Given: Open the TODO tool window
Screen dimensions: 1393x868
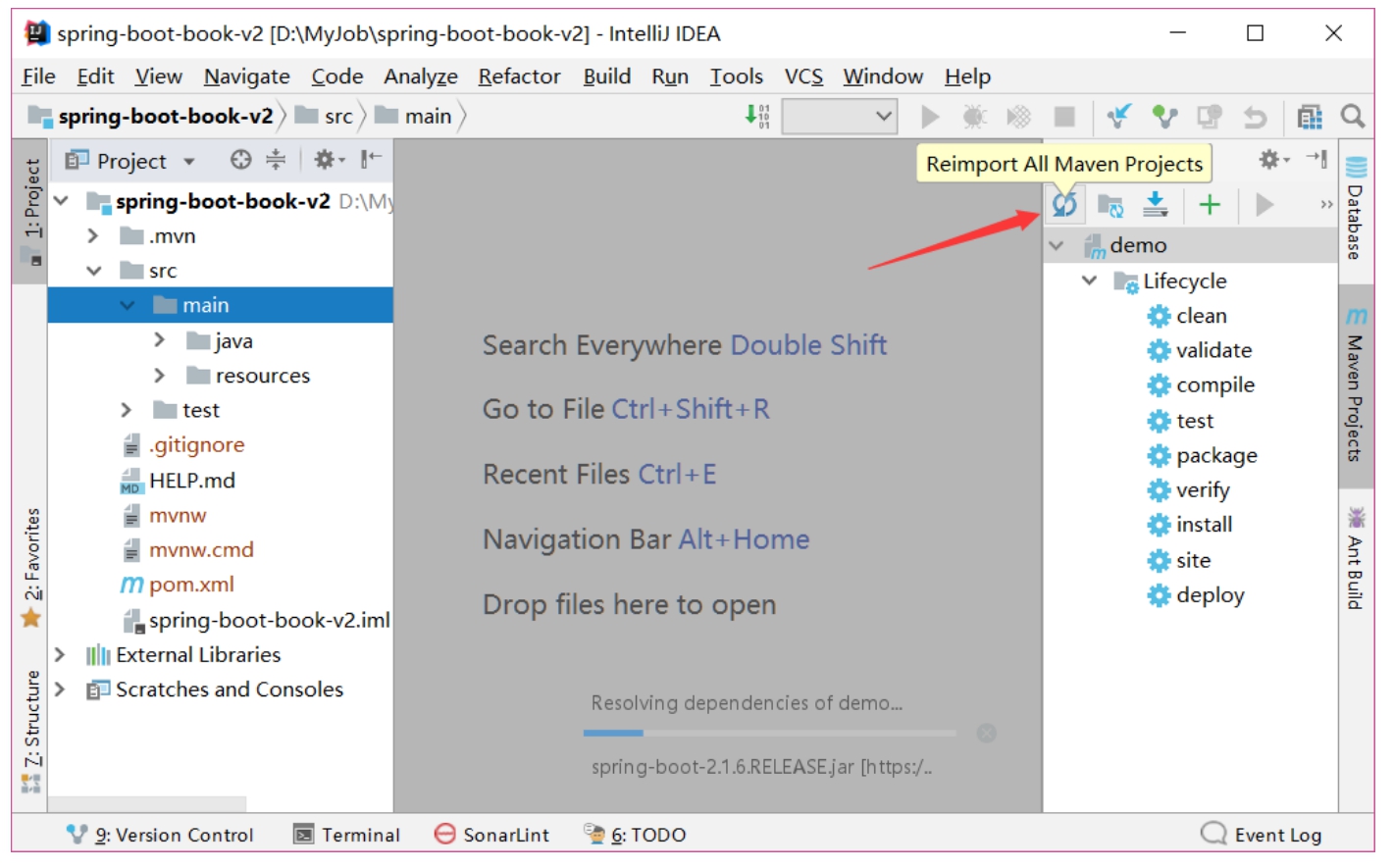Looking at the screenshot, I should tap(635, 835).
